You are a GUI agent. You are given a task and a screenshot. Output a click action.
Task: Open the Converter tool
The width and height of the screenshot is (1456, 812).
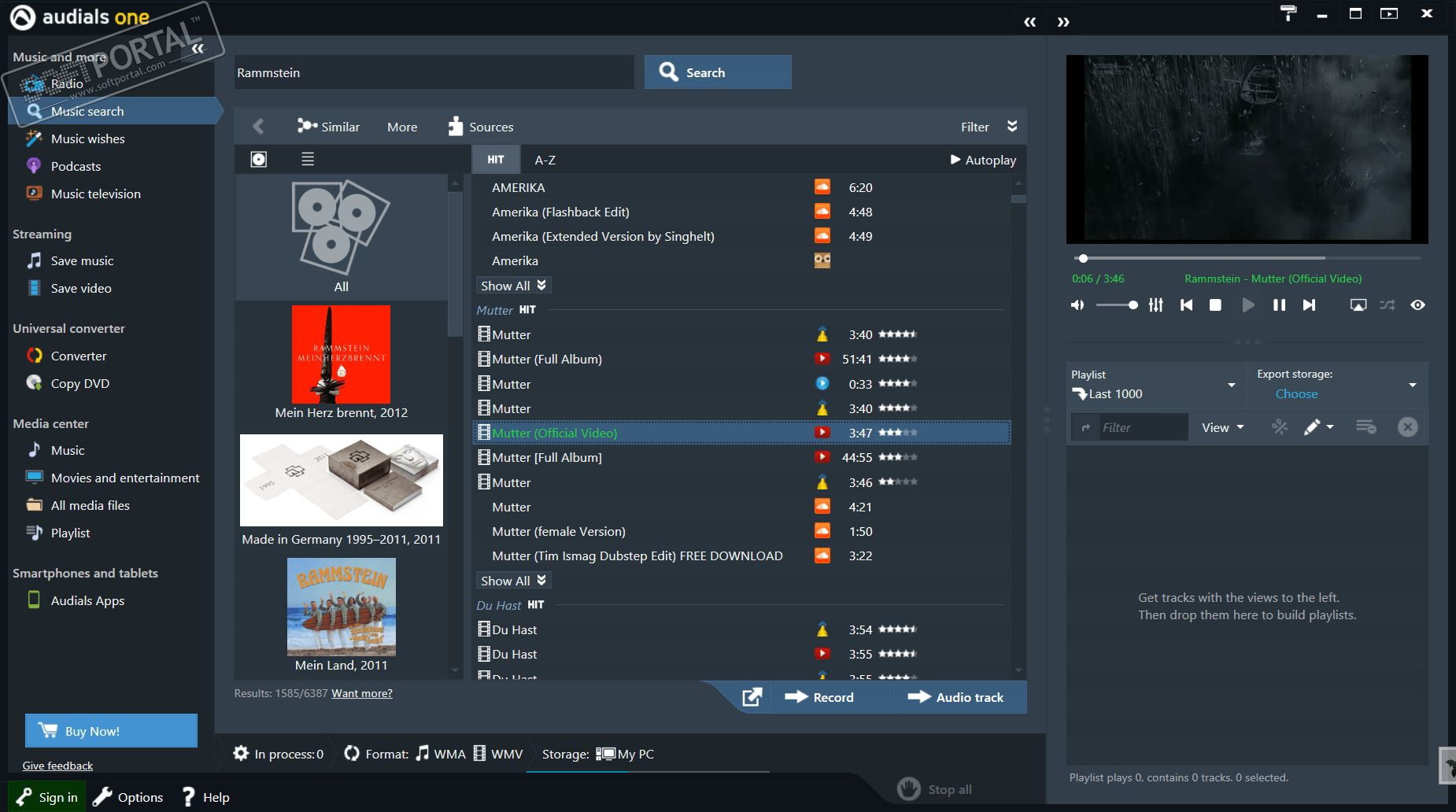(78, 356)
